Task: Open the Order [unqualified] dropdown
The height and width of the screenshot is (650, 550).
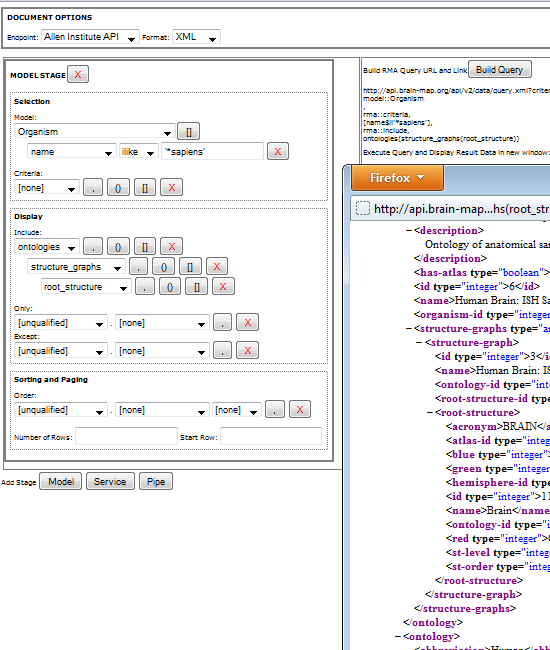Action: coord(61,410)
